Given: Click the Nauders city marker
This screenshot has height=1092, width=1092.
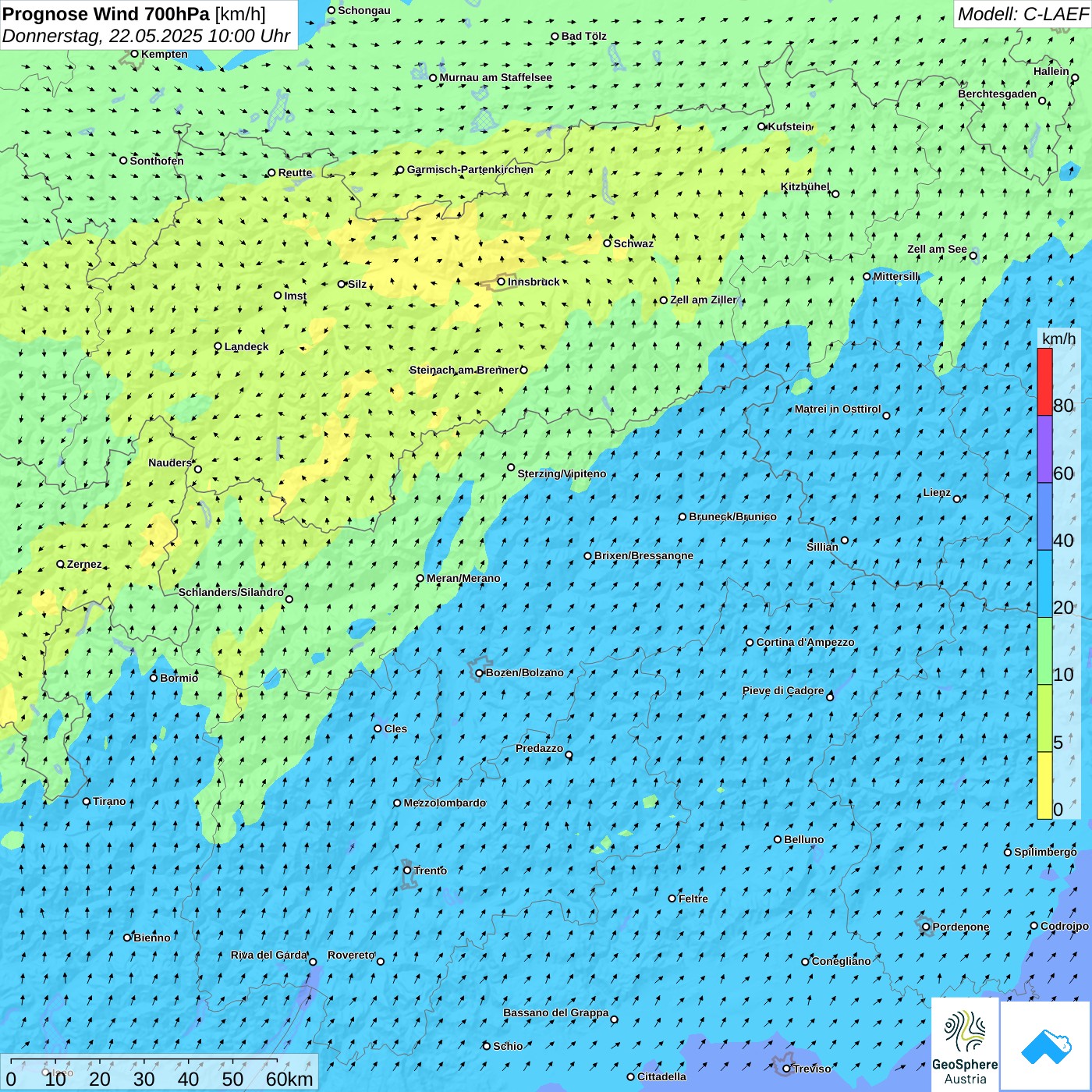Looking at the screenshot, I should point(198,470).
